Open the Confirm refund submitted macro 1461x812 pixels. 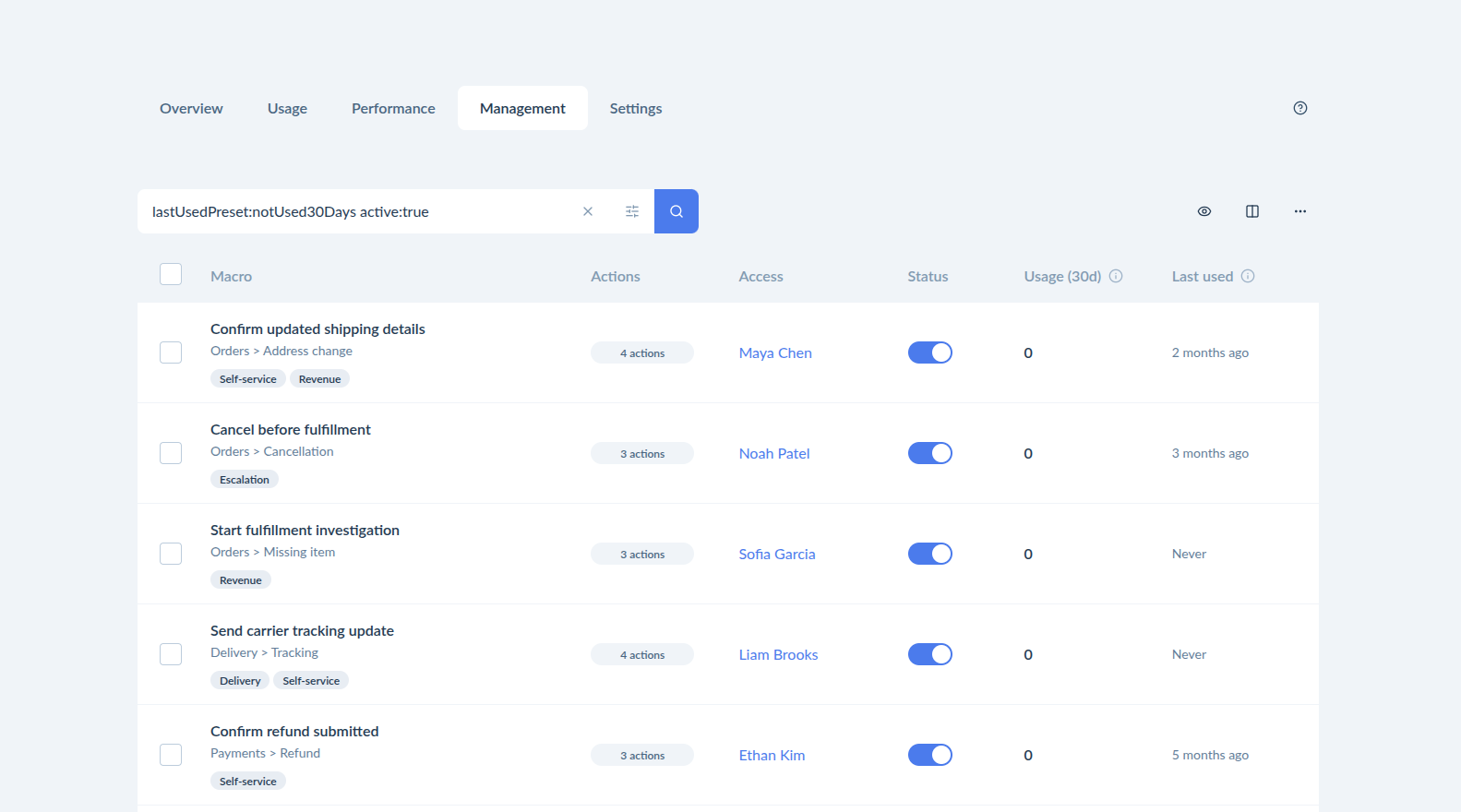[294, 731]
